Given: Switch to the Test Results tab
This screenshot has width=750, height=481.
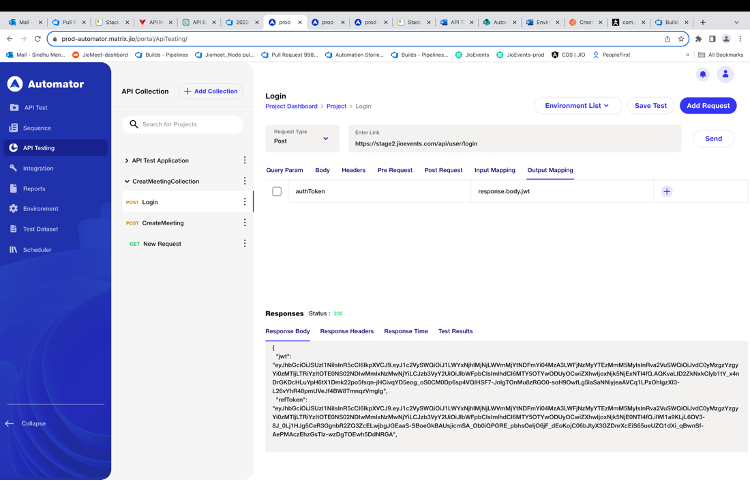Looking at the screenshot, I should click(455, 331).
